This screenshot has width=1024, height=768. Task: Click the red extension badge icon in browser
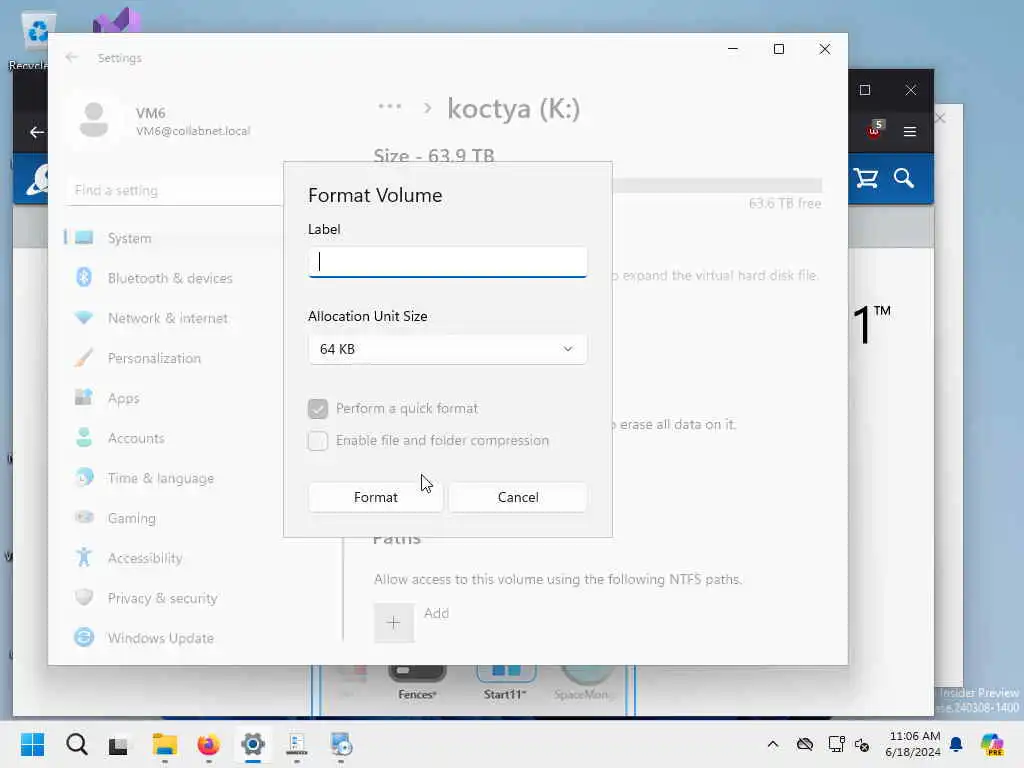point(875,129)
